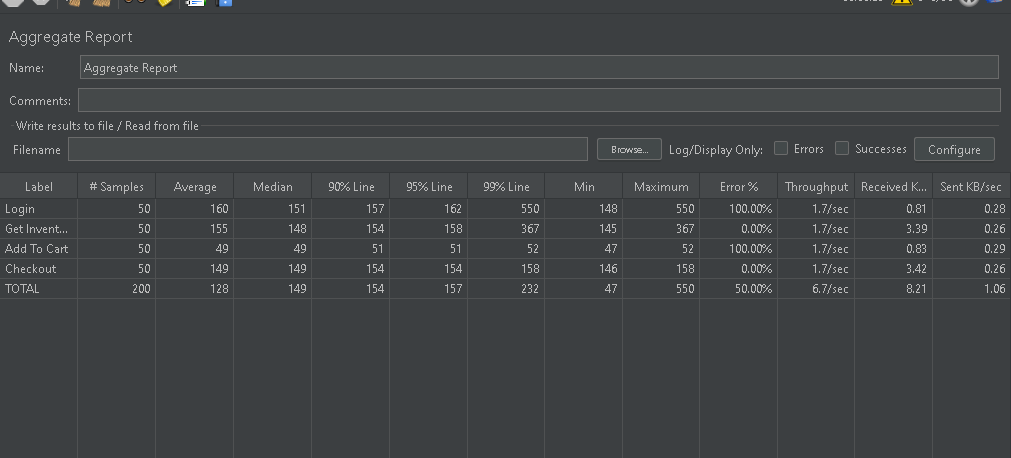Viewport: 1011px width, 458px height.
Task: Select the TOTAL row label
Action: 22,288
